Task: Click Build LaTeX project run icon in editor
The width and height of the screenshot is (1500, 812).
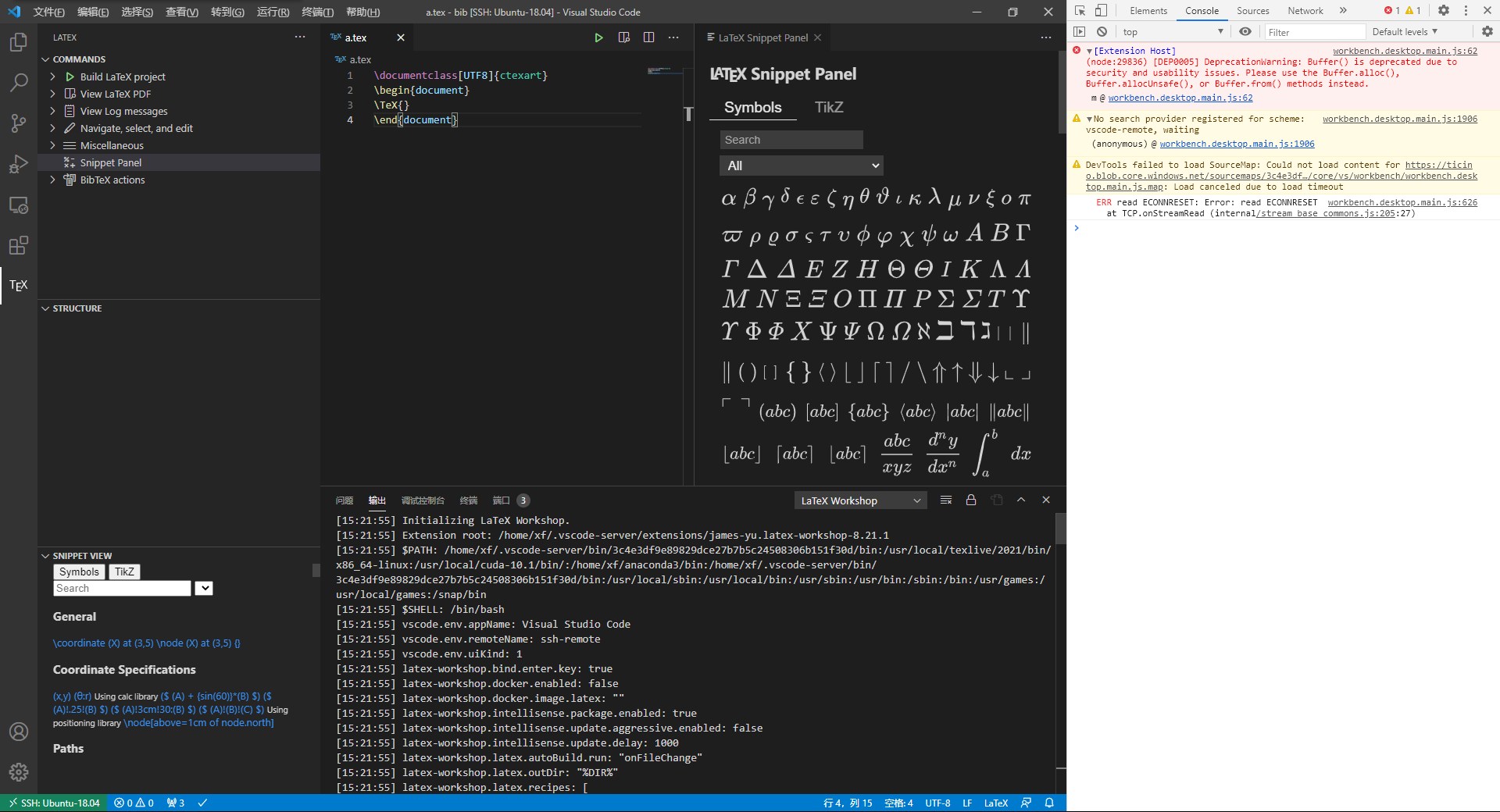Action: click(598, 37)
